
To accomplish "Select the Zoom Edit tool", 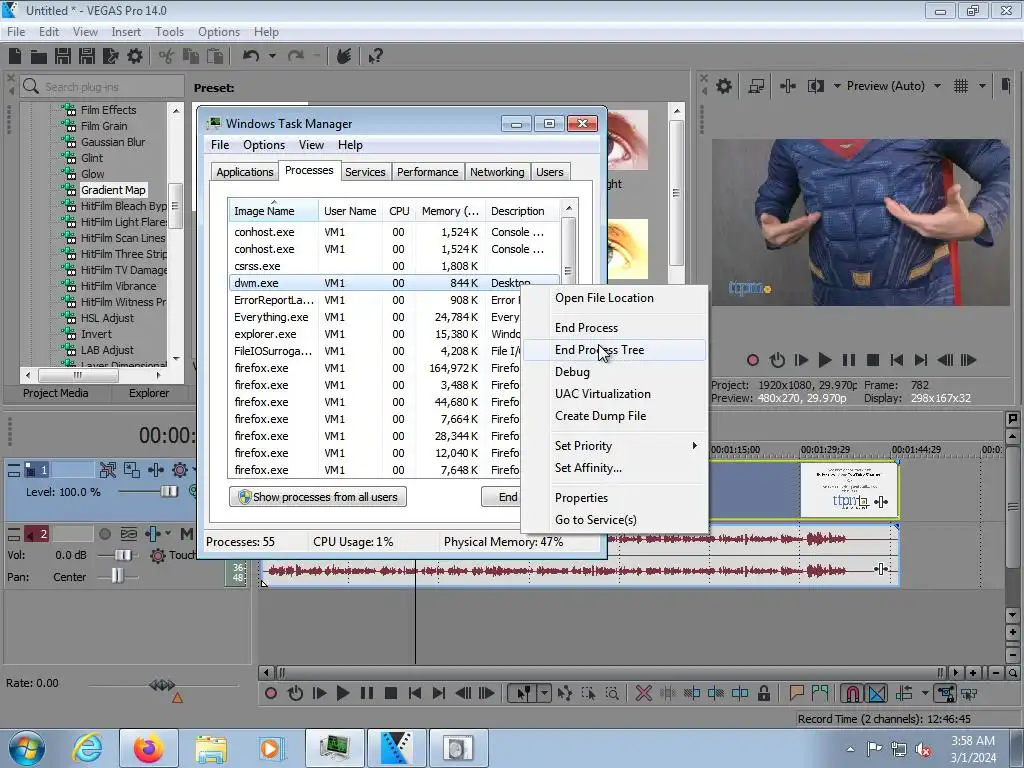I will (x=612, y=693).
